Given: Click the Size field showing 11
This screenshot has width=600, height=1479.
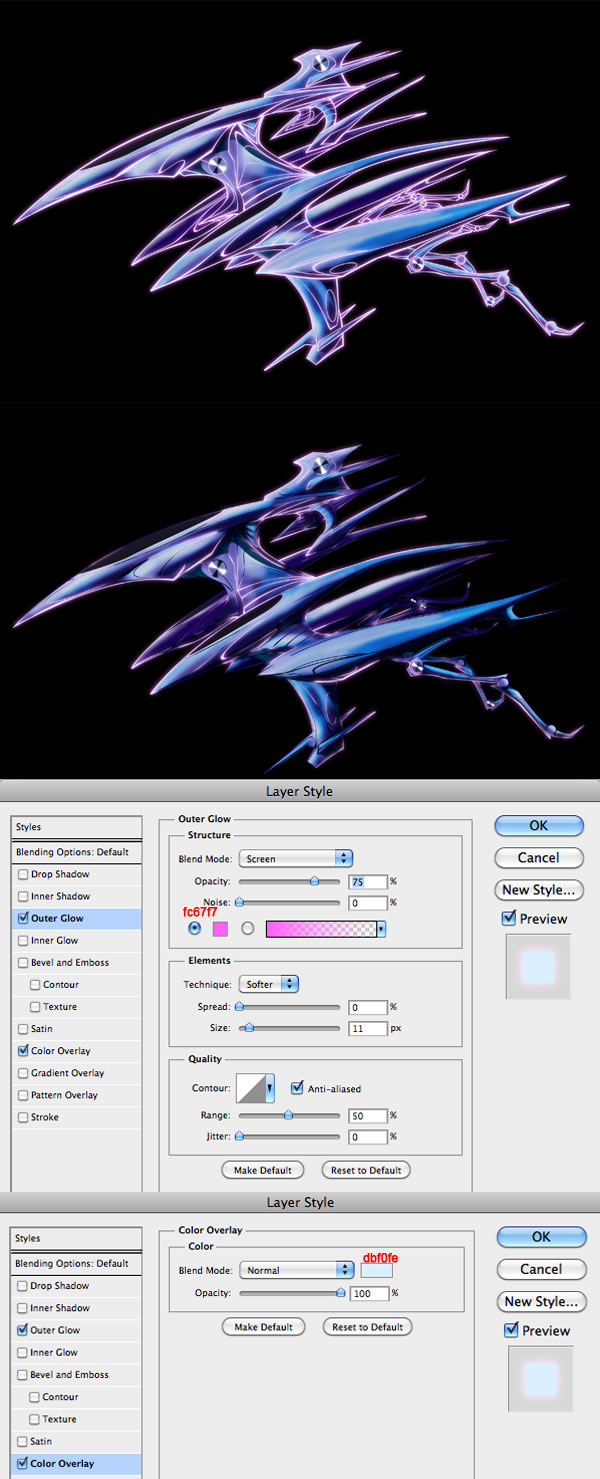Looking at the screenshot, I should (368, 1028).
